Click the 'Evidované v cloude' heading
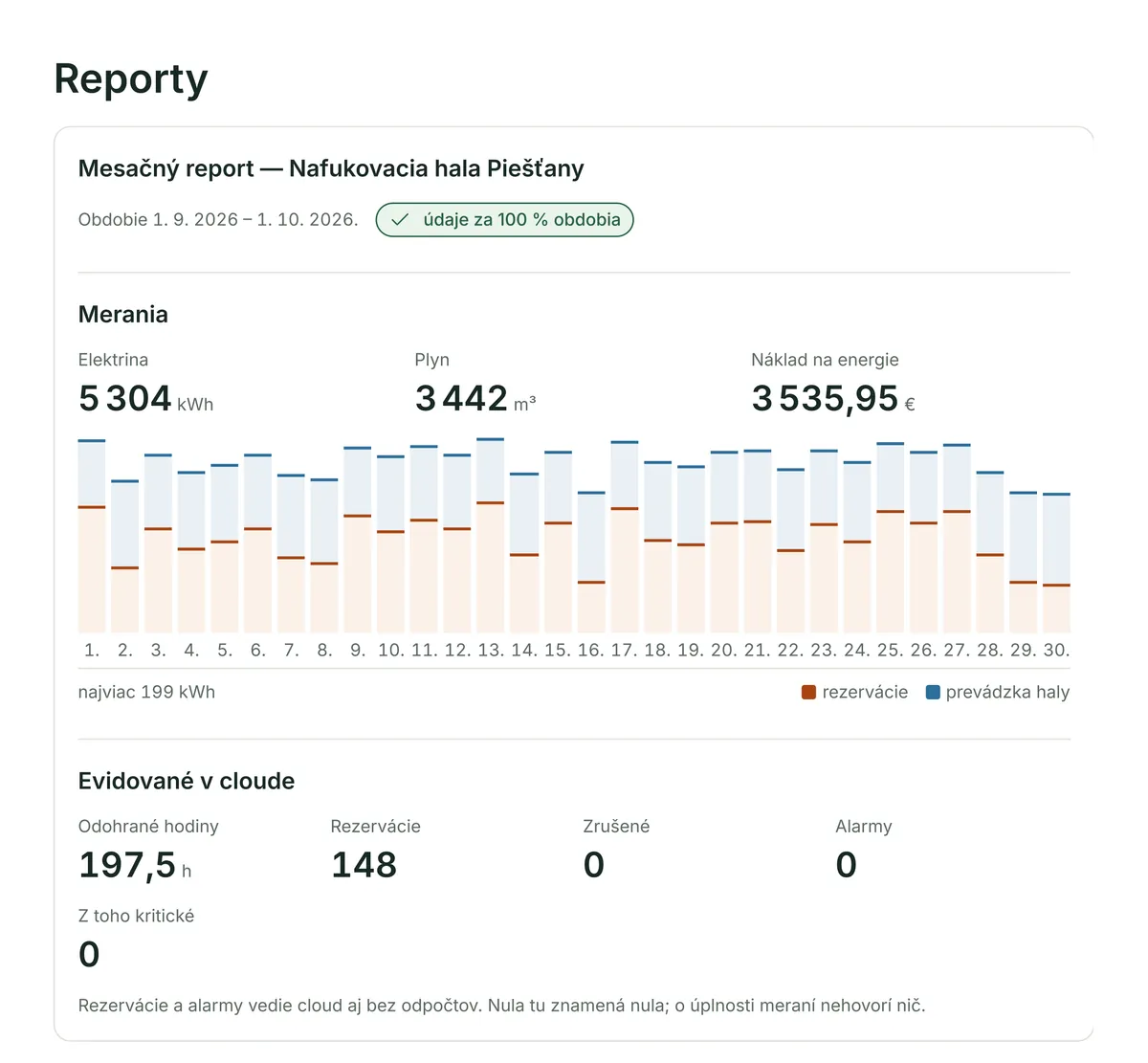Screen dimensions: 1148x1063 coord(187,781)
